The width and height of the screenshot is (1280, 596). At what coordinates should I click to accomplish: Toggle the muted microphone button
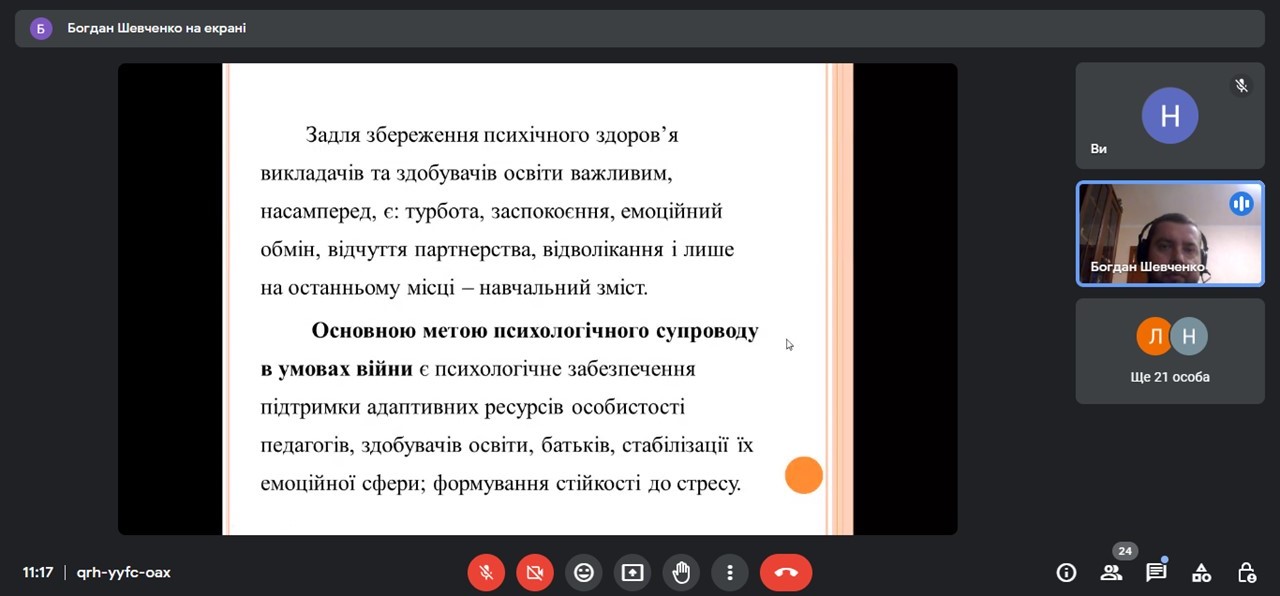click(486, 573)
